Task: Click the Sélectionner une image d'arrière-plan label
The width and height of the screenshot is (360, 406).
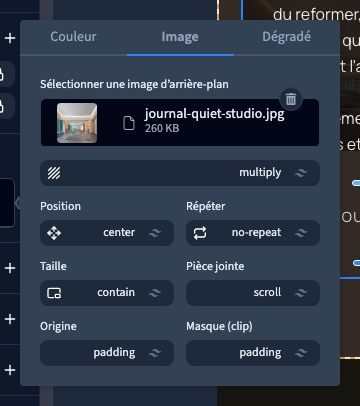Action: tap(134, 84)
